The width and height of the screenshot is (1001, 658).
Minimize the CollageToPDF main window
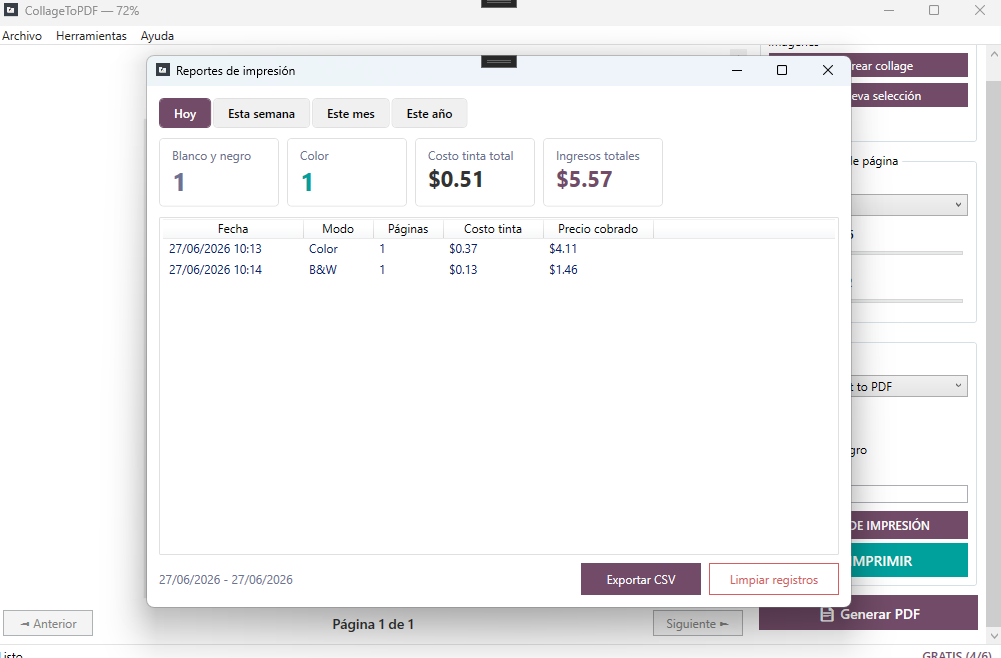[x=888, y=10]
